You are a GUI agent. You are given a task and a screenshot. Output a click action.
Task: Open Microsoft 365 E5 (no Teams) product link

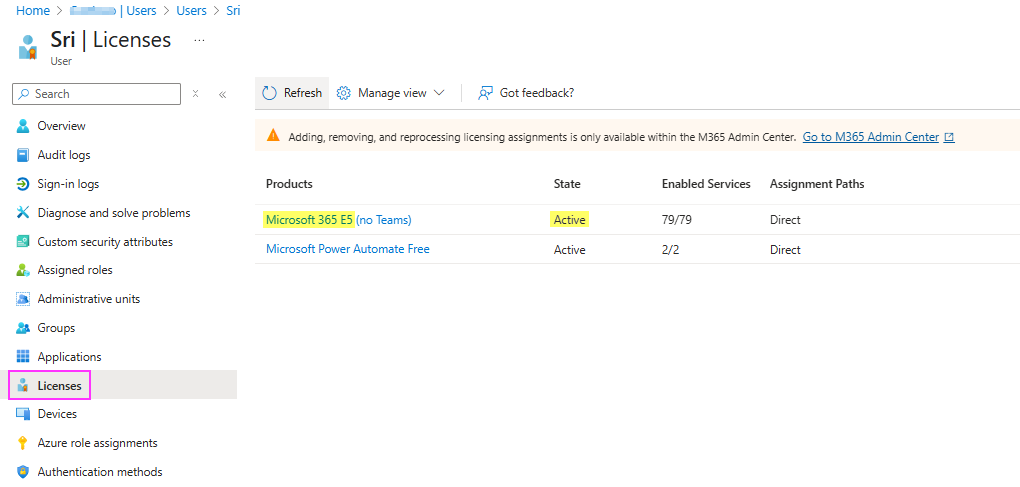338,220
